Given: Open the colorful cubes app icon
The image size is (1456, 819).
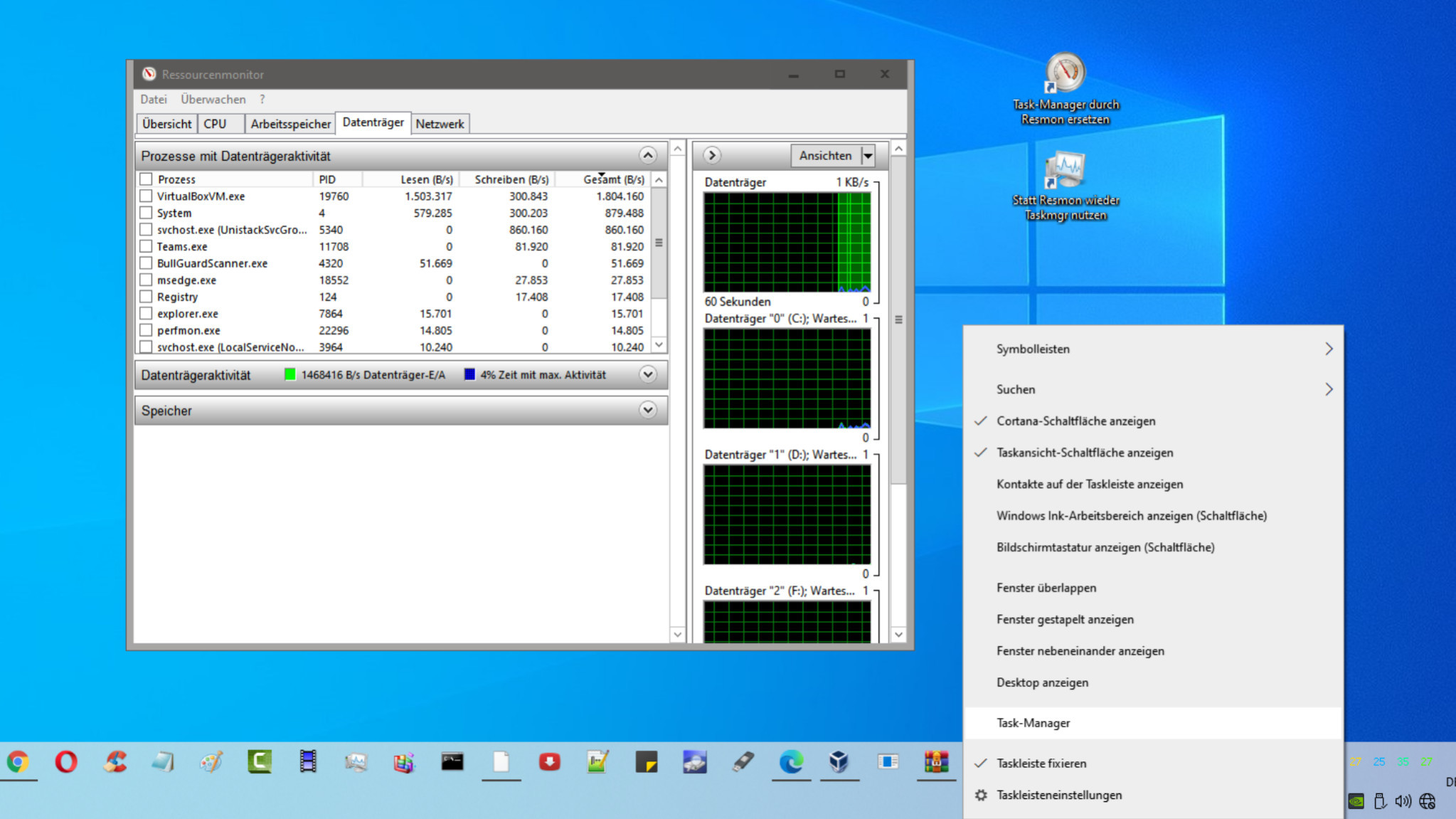Looking at the screenshot, I should click(404, 762).
